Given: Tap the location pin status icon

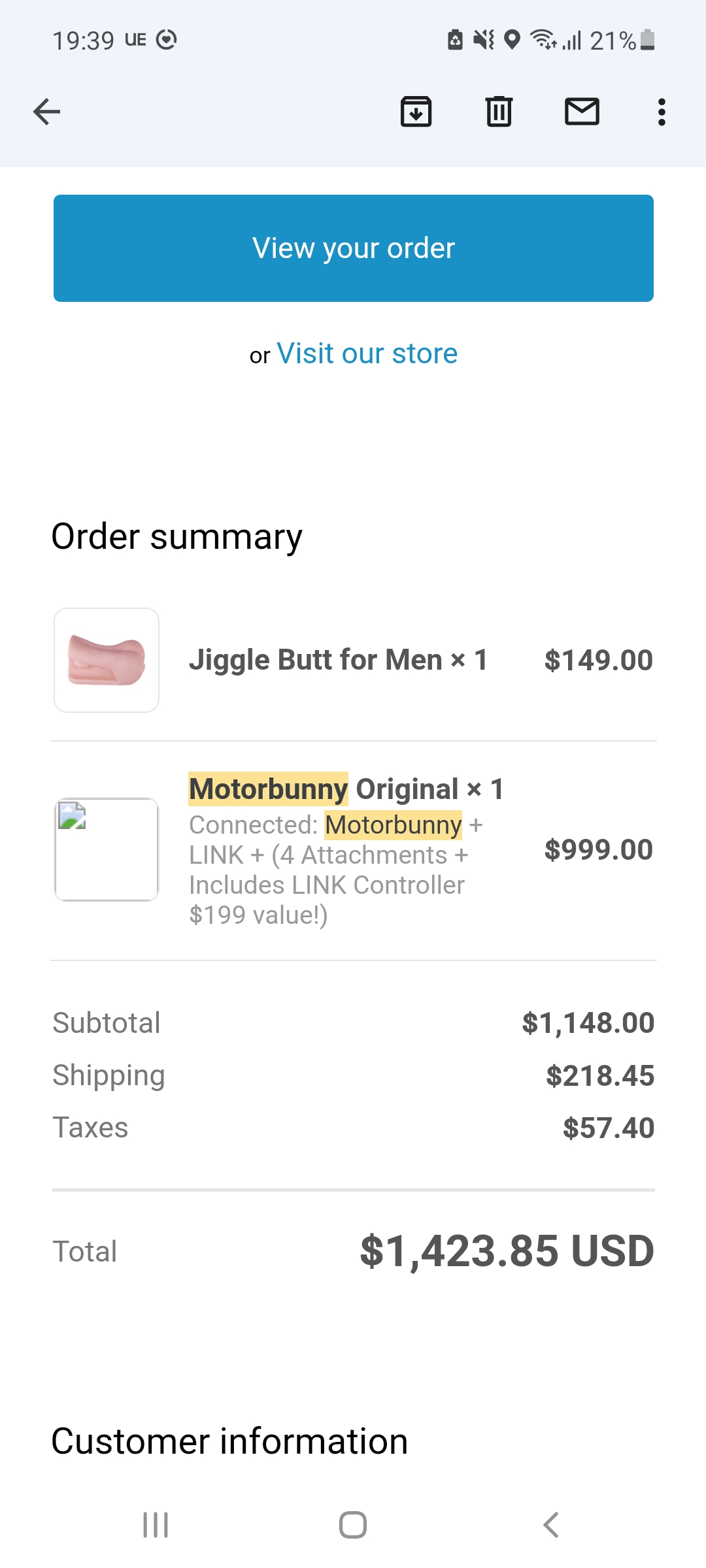Looking at the screenshot, I should point(513,40).
